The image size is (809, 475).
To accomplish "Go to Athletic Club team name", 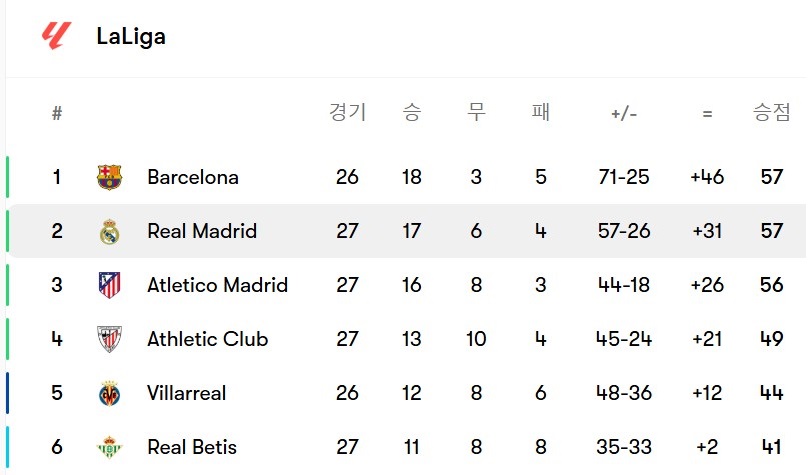I will 207,340.
